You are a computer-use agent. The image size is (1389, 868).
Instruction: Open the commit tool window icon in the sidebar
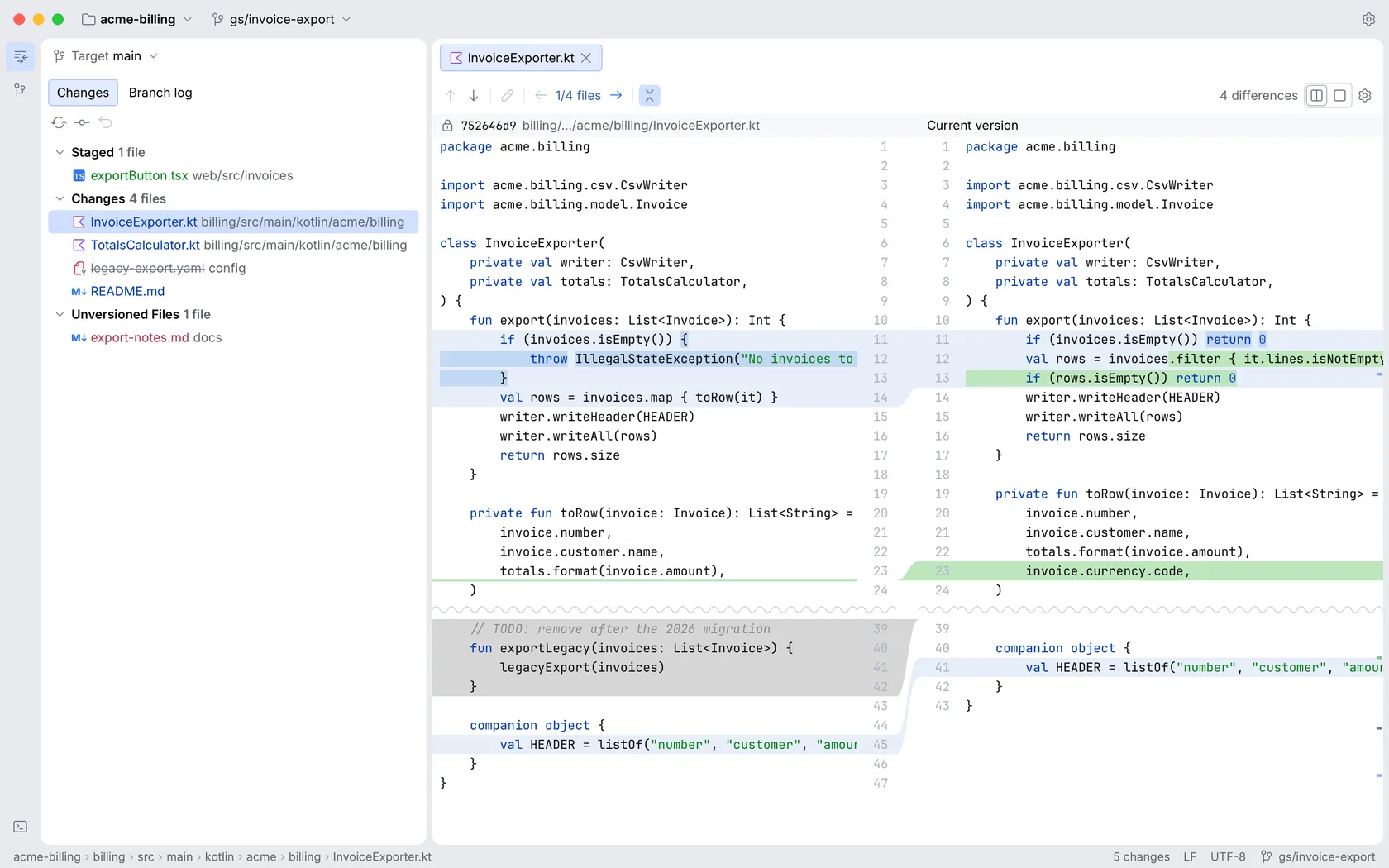pos(21,56)
